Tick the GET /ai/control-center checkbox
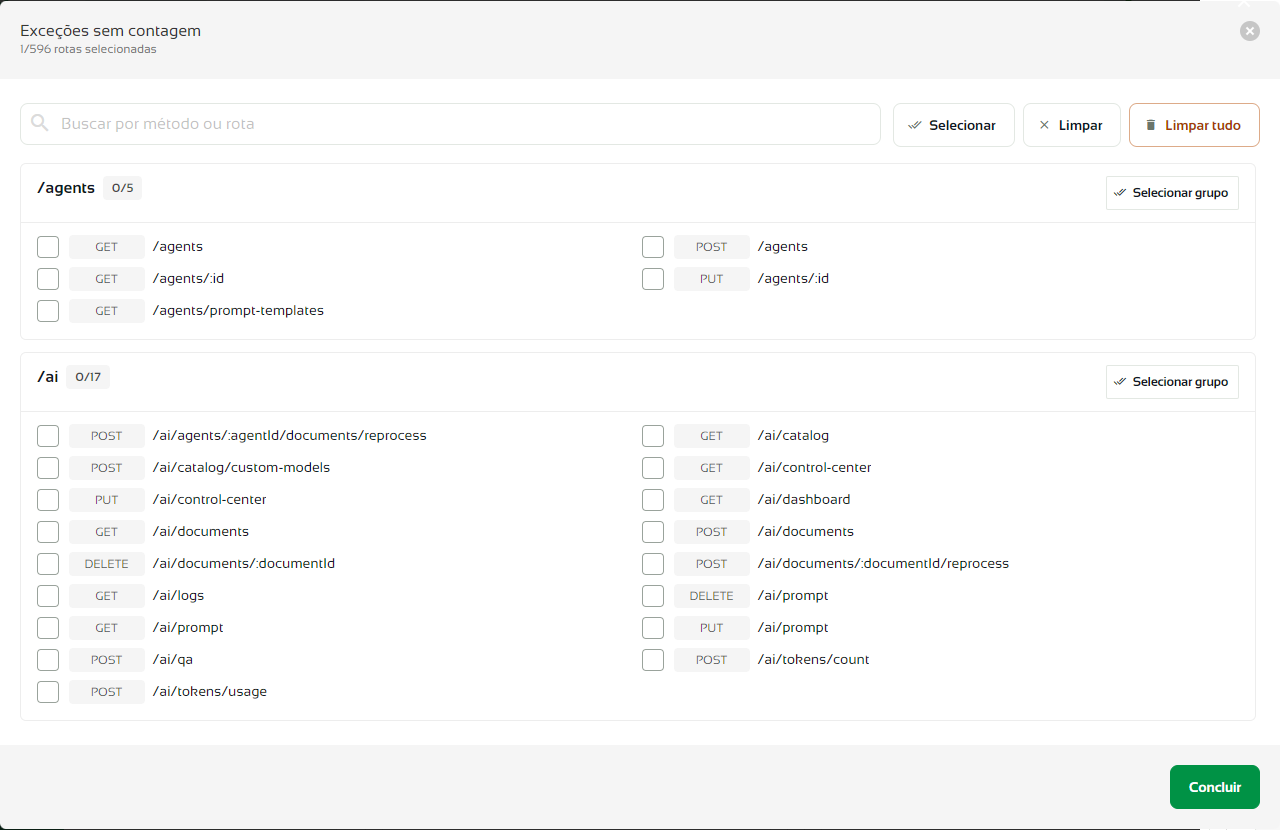1280x830 pixels. point(653,468)
